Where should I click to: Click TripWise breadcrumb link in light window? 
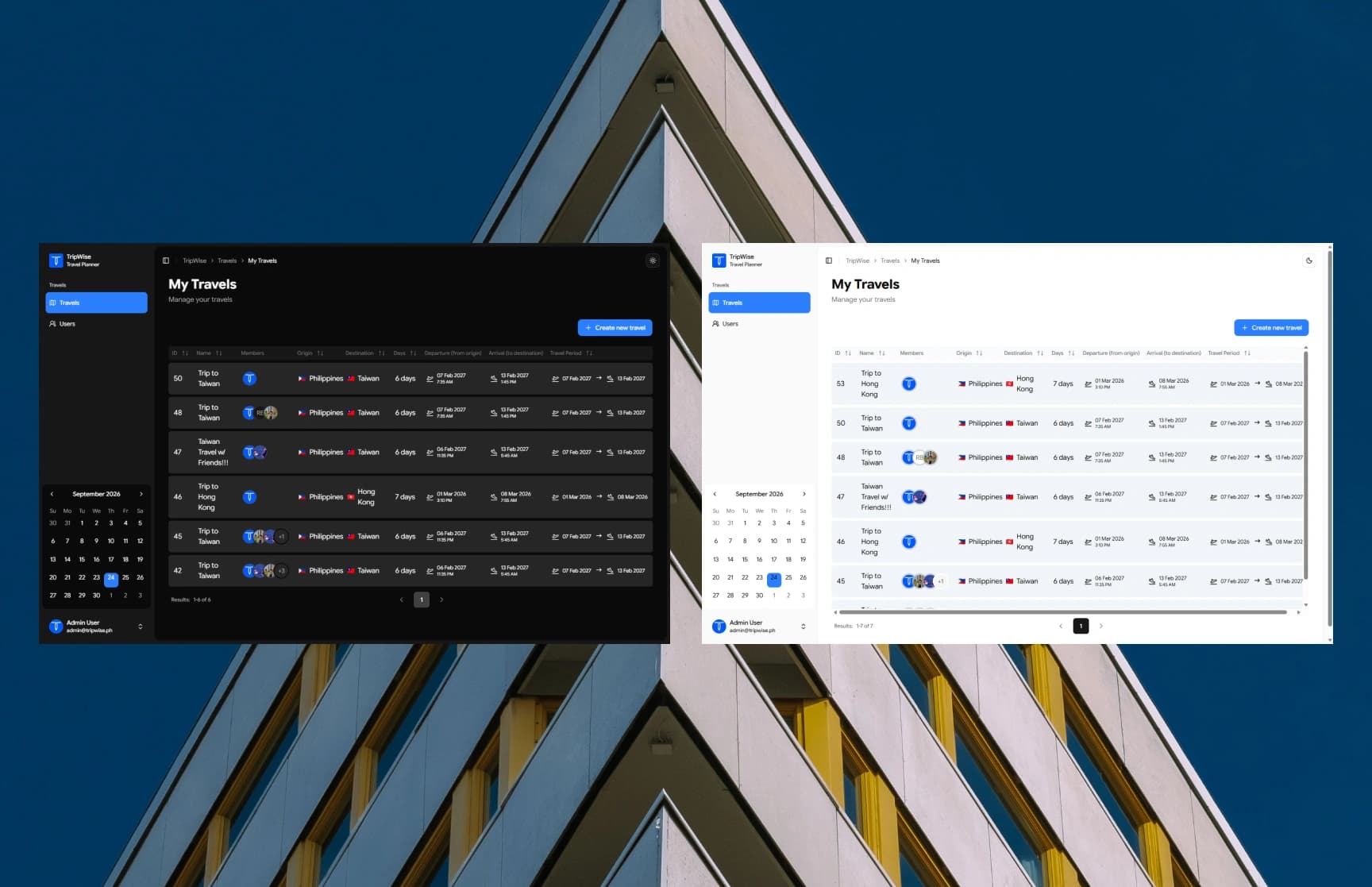point(857,260)
